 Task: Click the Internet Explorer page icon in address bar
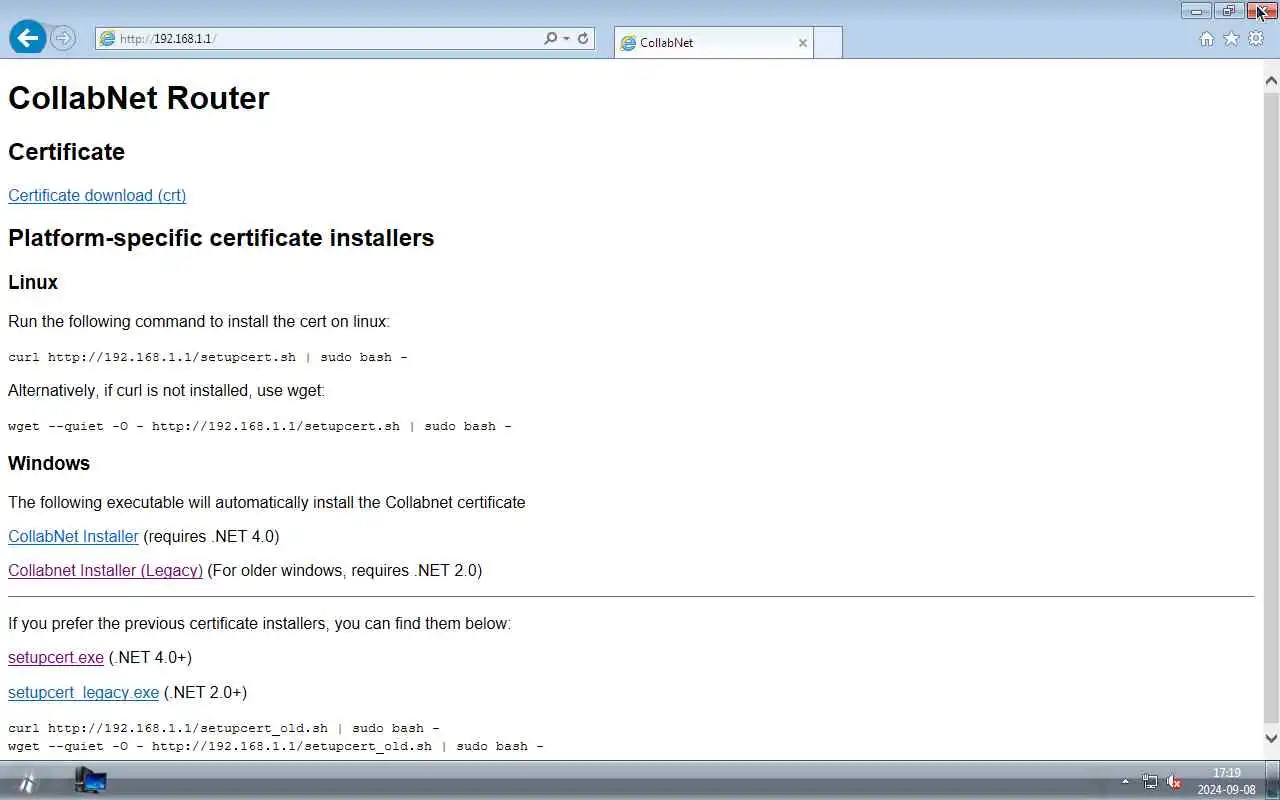[x=107, y=38]
